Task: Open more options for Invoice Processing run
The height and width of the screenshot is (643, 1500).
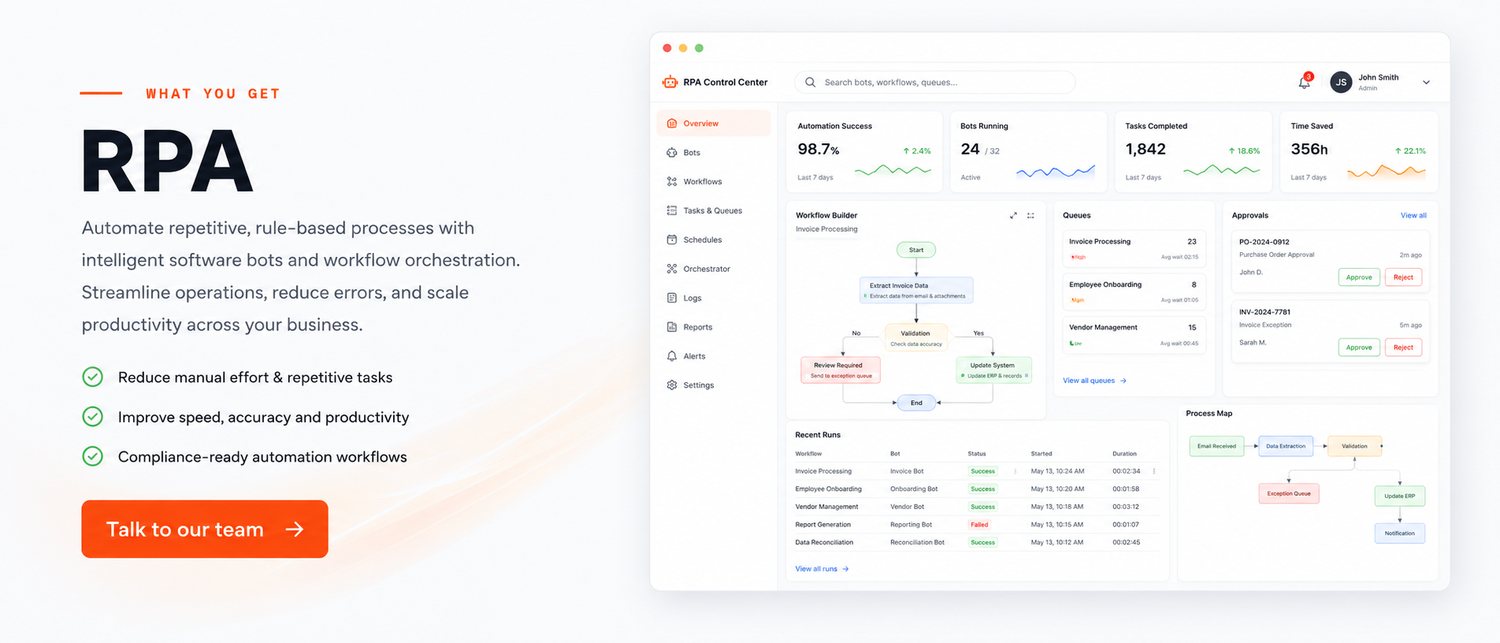Action: (1154, 471)
